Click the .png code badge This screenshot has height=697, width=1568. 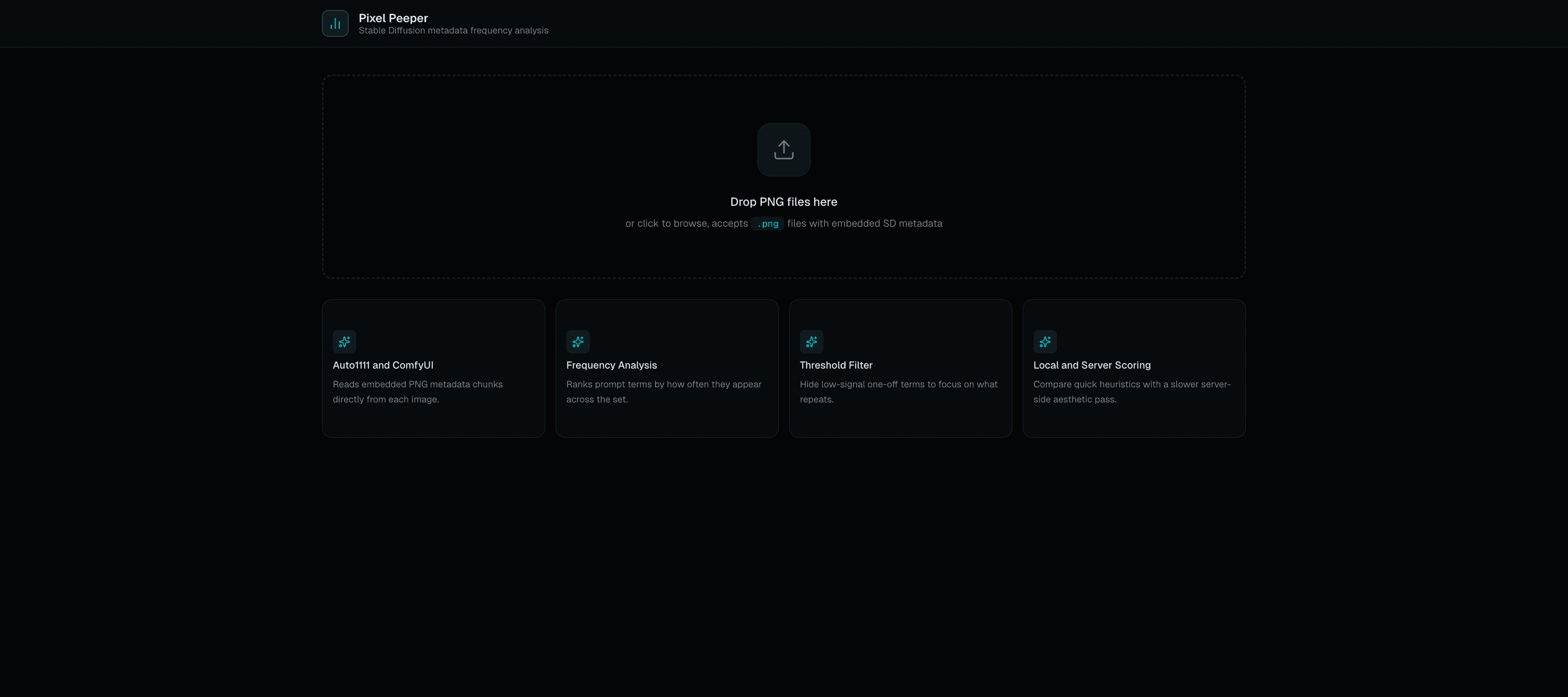click(767, 223)
